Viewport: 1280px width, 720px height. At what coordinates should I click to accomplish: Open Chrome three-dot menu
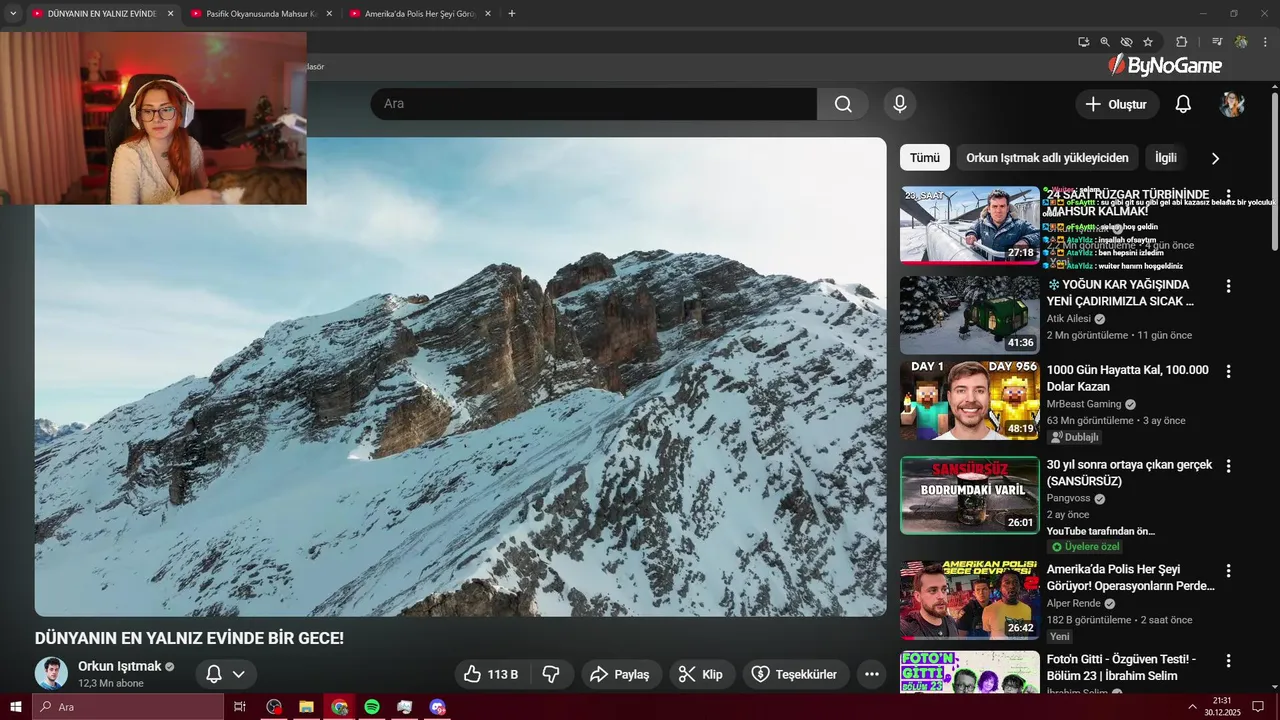tap(1265, 42)
